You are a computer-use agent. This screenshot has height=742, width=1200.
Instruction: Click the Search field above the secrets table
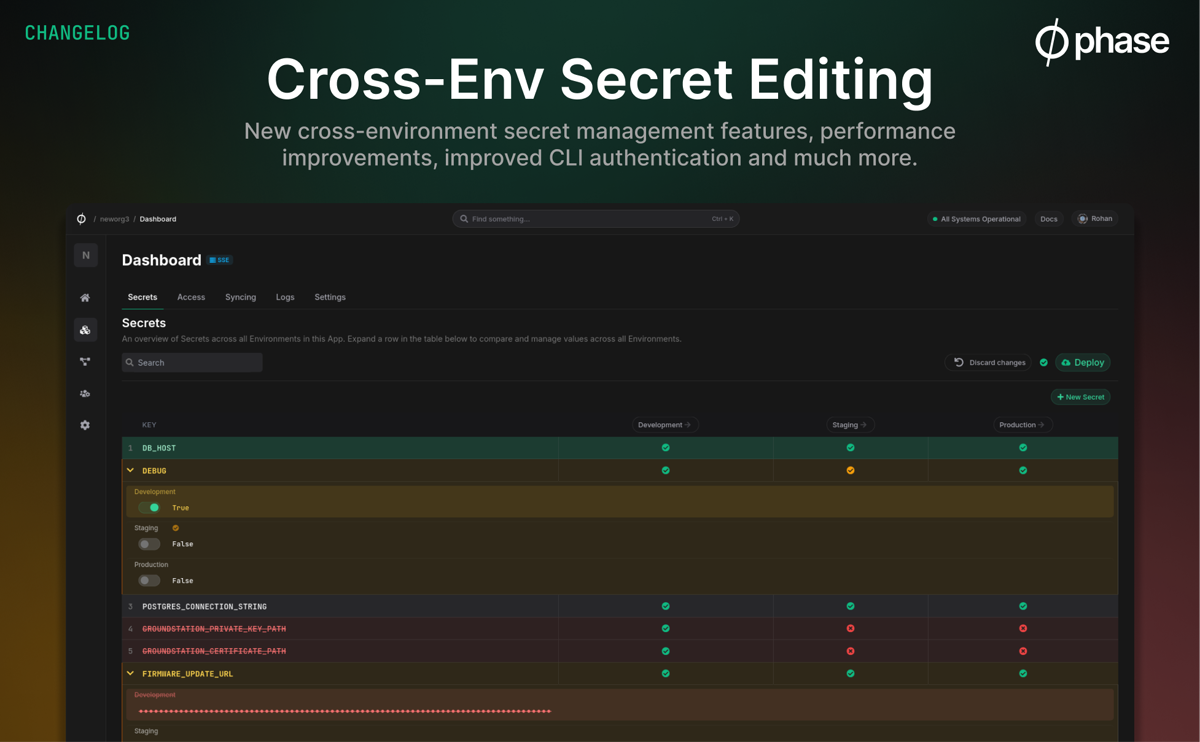tap(191, 362)
